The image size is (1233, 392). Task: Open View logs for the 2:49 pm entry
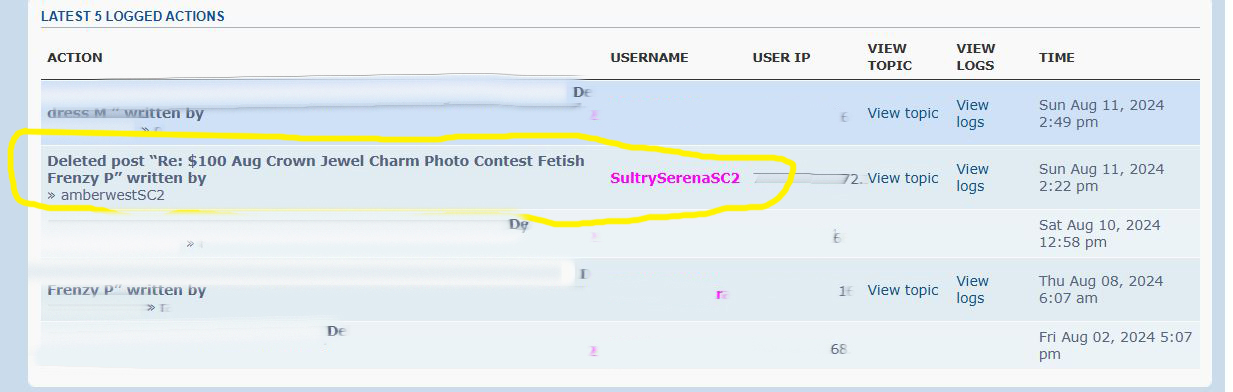coord(972,113)
